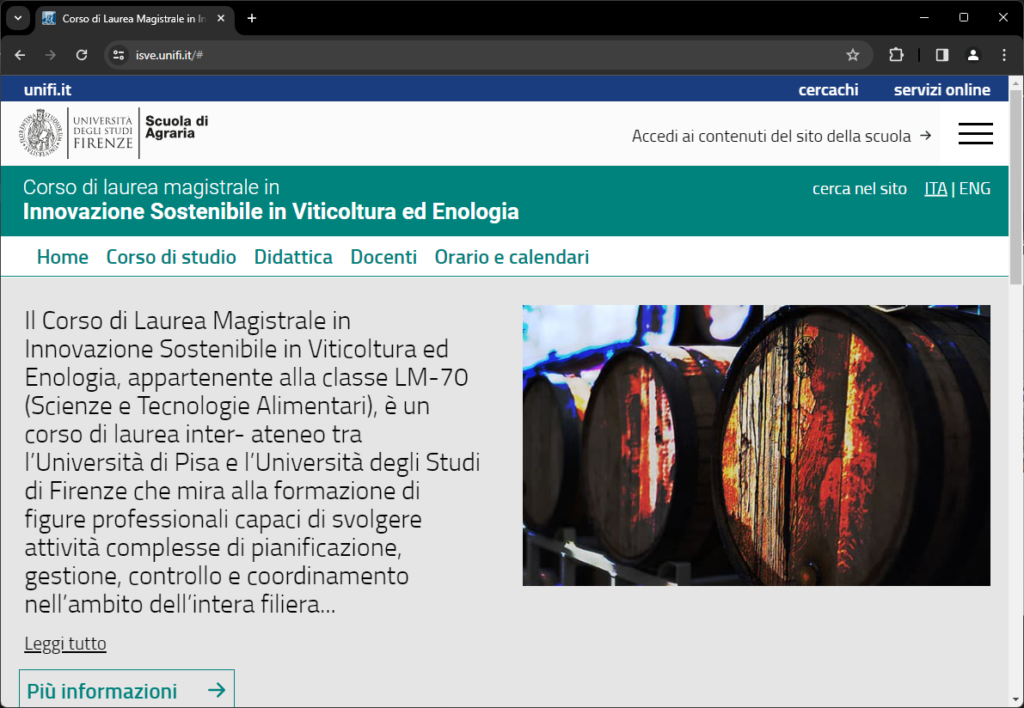1024x708 pixels.
Task: Switch language to ITA
Action: point(935,189)
